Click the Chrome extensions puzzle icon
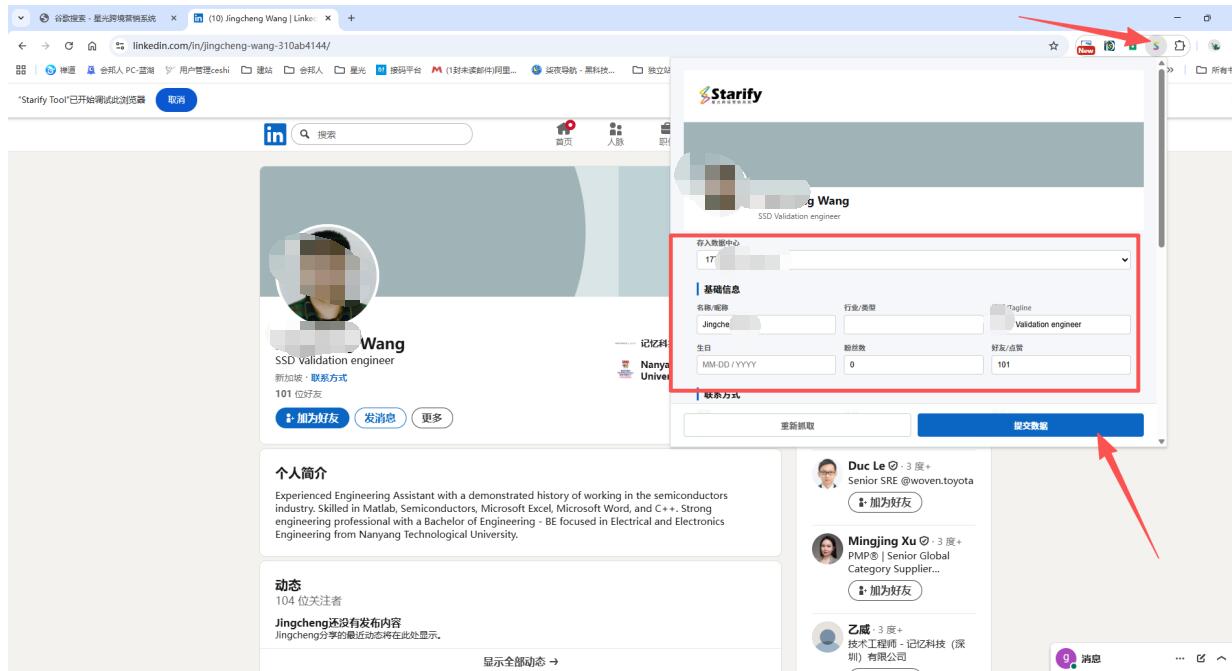1232x671 pixels. point(1181,46)
